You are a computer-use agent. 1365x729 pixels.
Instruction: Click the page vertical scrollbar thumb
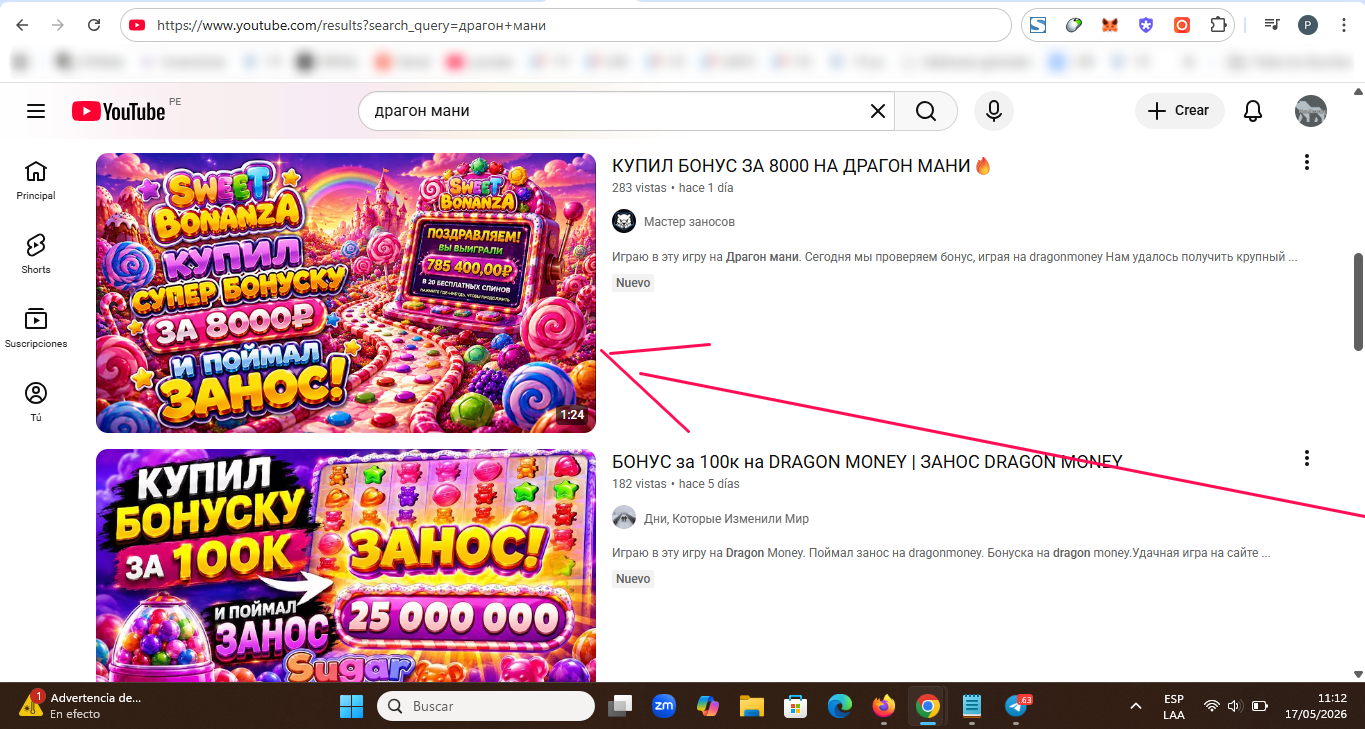(x=1358, y=301)
